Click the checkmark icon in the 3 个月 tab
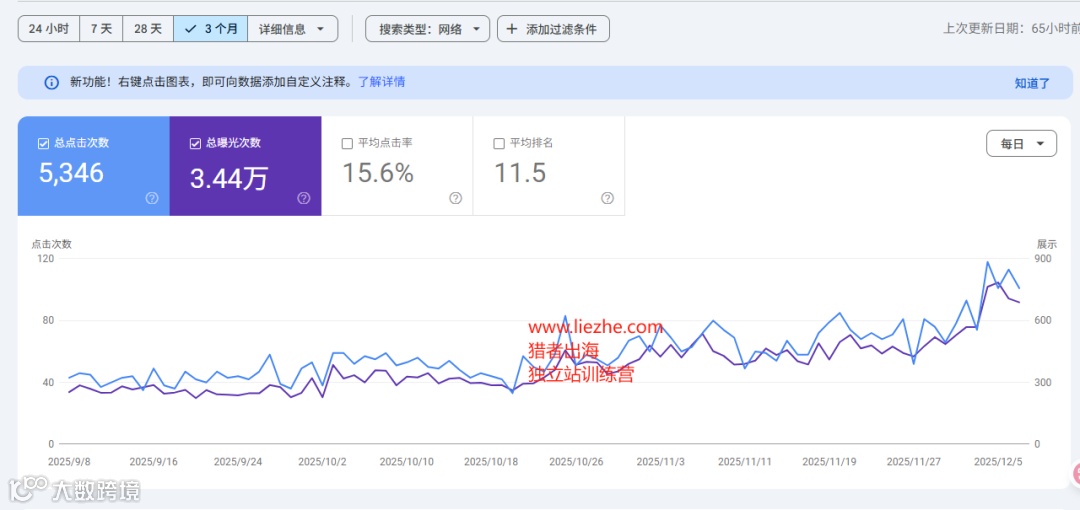This screenshot has height=510, width=1080. tap(191, 30)
